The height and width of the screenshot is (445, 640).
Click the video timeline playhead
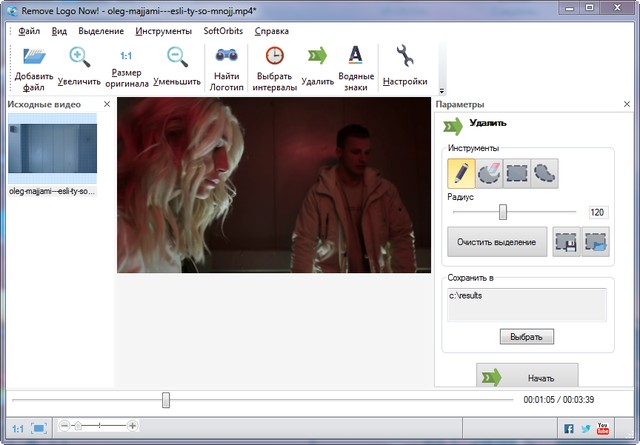click(x=166, y=400)
